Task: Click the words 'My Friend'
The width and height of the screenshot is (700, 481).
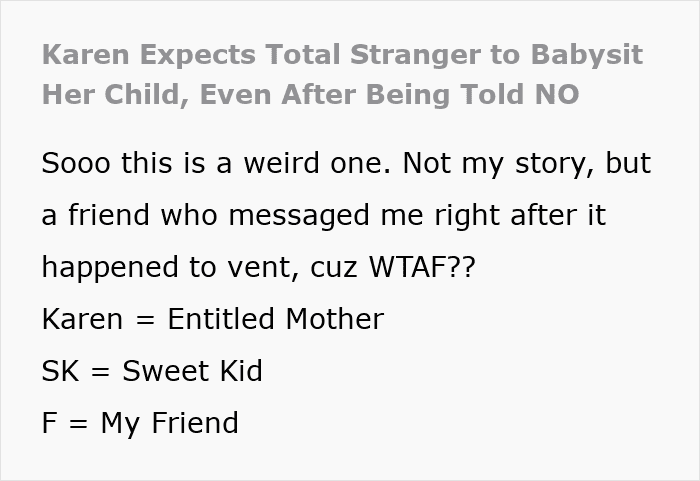Action: click(170, 423)
